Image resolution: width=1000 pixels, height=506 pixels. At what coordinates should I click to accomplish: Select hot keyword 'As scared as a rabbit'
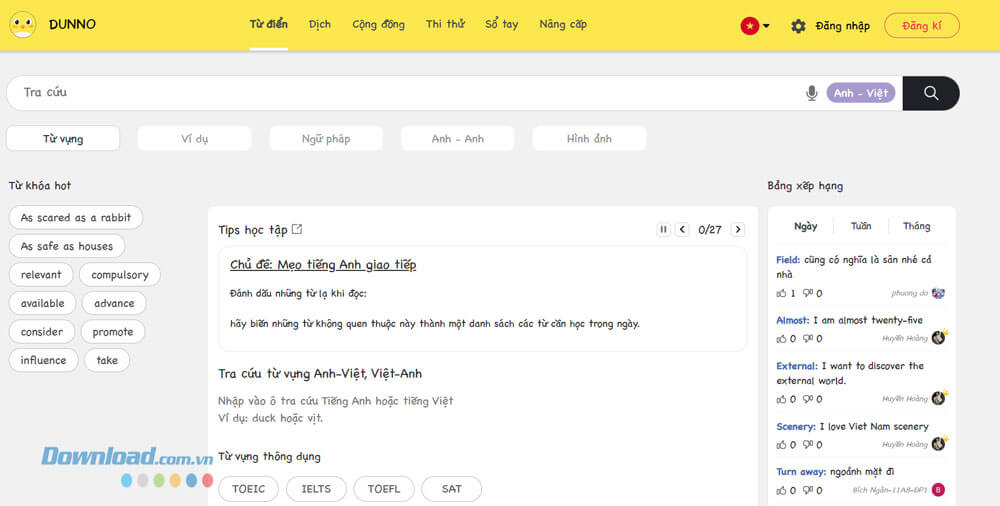(x=76, y=218)
